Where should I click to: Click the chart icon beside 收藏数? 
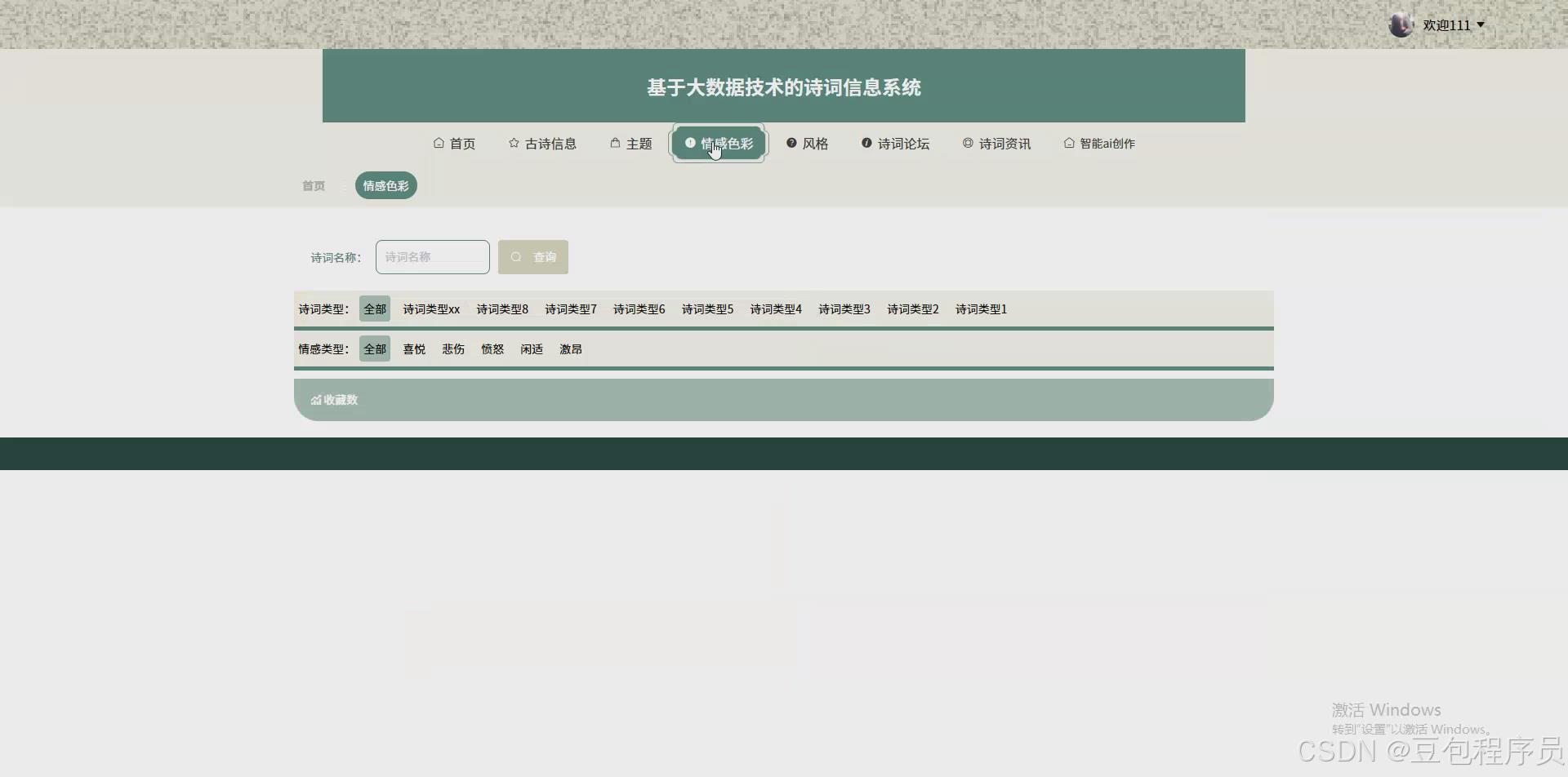pos(316,399)
